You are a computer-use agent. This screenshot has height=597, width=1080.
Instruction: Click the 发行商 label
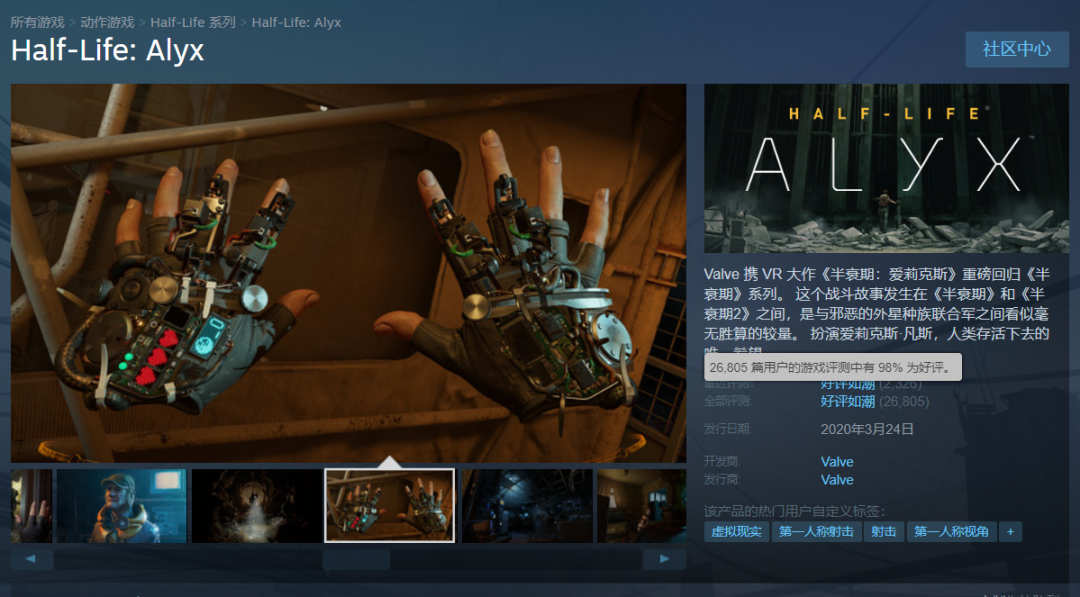coord(722,479)
